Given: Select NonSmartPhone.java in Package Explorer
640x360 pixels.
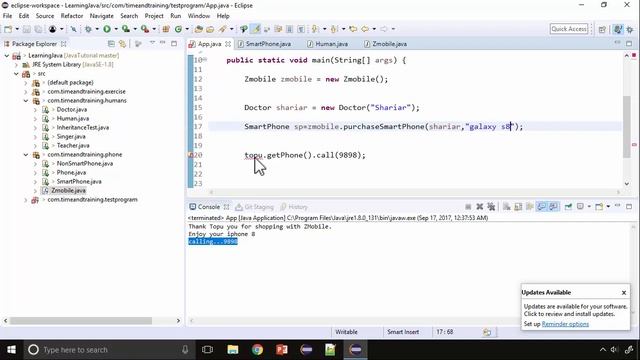Looking at the screenshot, I should coord(84,164).
